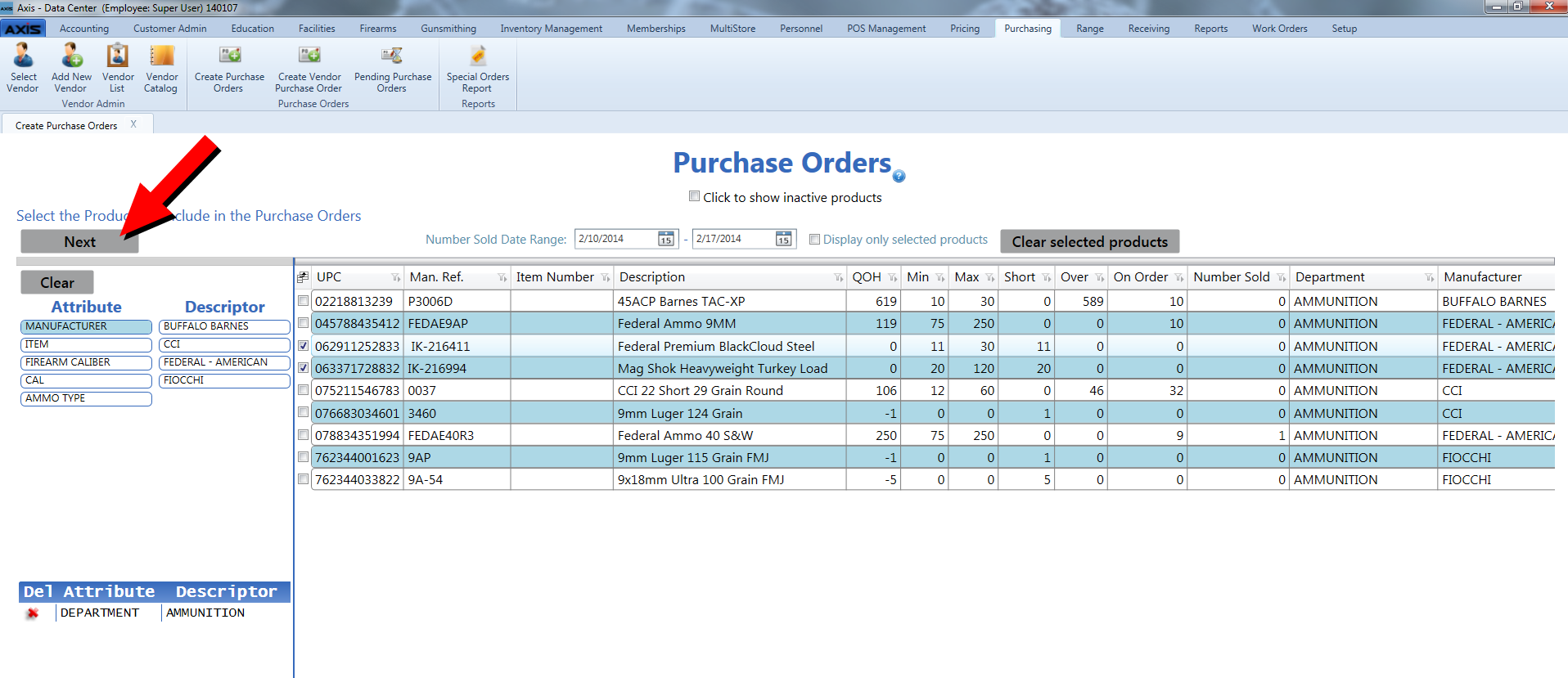Open filter for Item Number column
1568x678 pixels.
[x=606, y=278]
